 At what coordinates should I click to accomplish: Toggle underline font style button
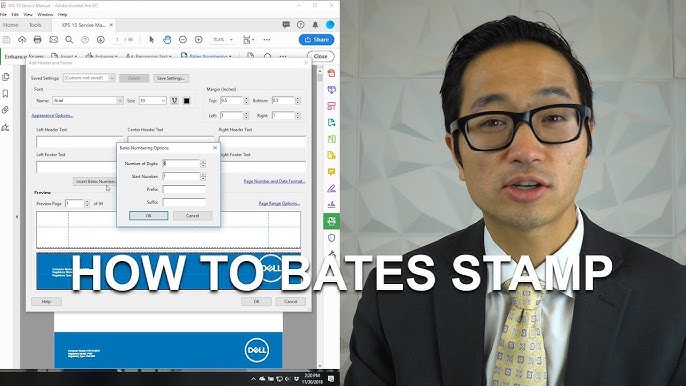tap(175, 101)
